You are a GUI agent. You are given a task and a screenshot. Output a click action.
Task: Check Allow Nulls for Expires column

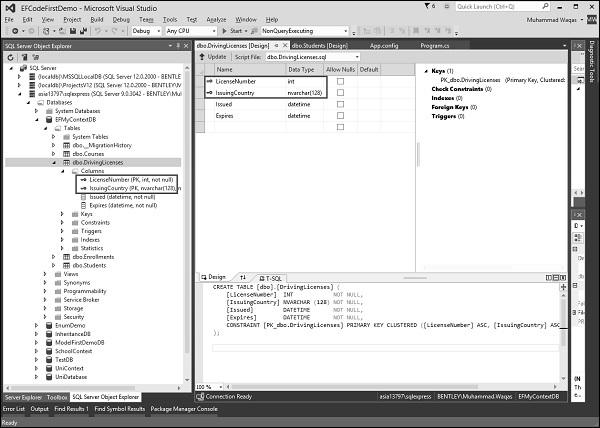point(341,116)
